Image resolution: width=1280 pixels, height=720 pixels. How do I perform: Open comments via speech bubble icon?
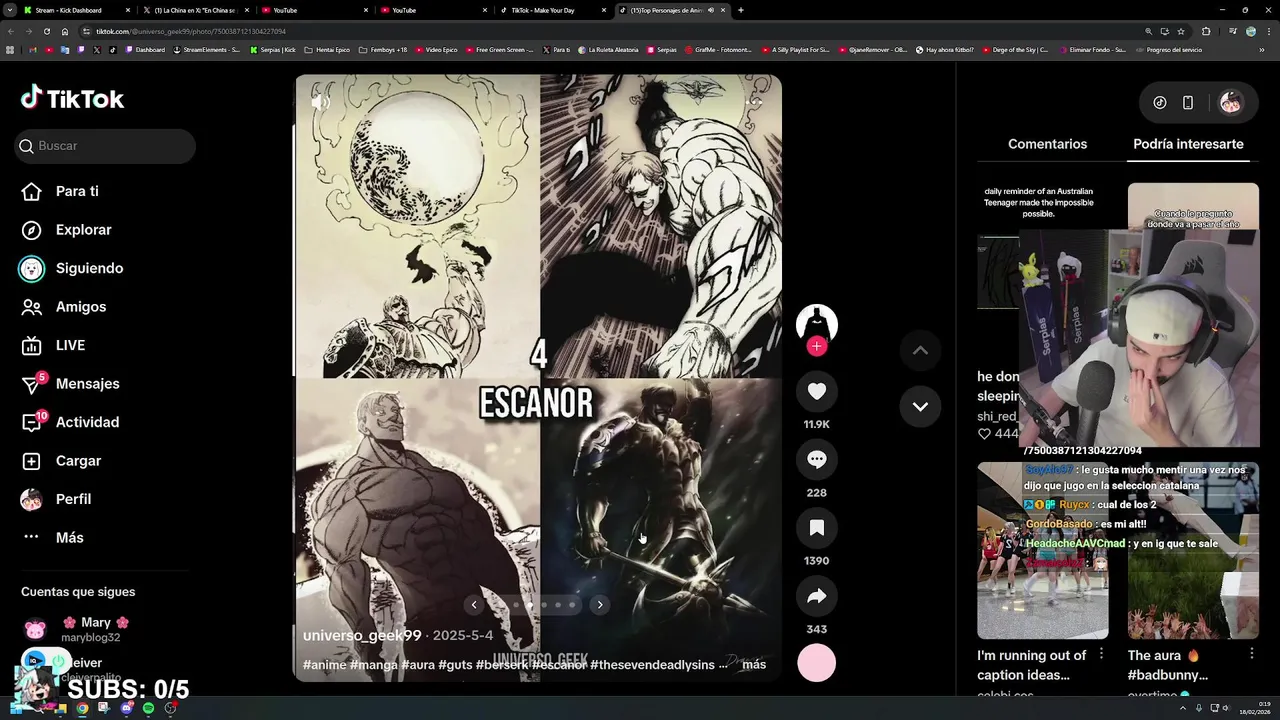(x=817, y=459)
